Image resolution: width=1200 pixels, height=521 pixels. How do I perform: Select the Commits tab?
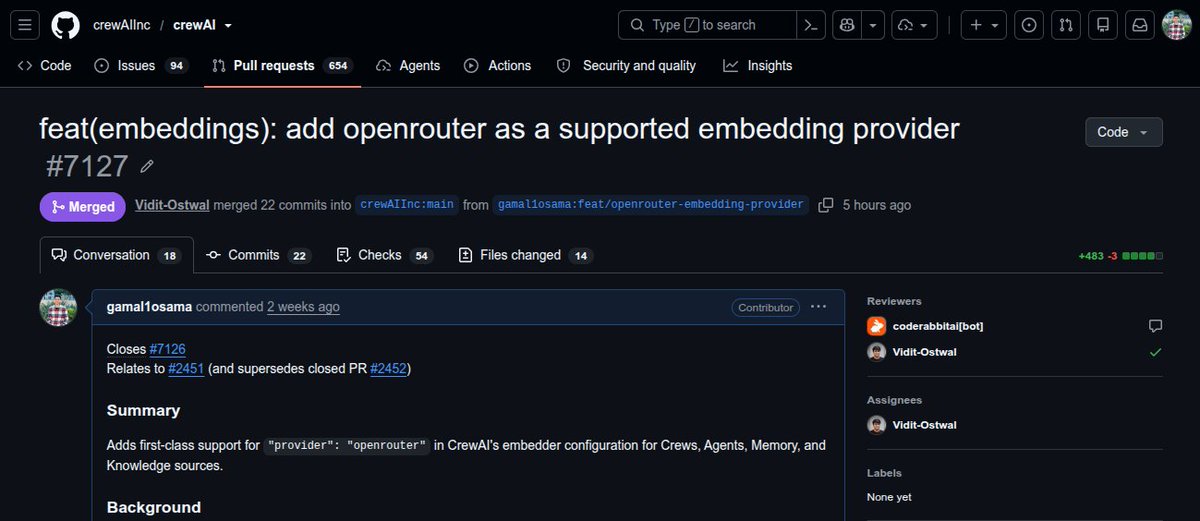[x=259, y=255]
